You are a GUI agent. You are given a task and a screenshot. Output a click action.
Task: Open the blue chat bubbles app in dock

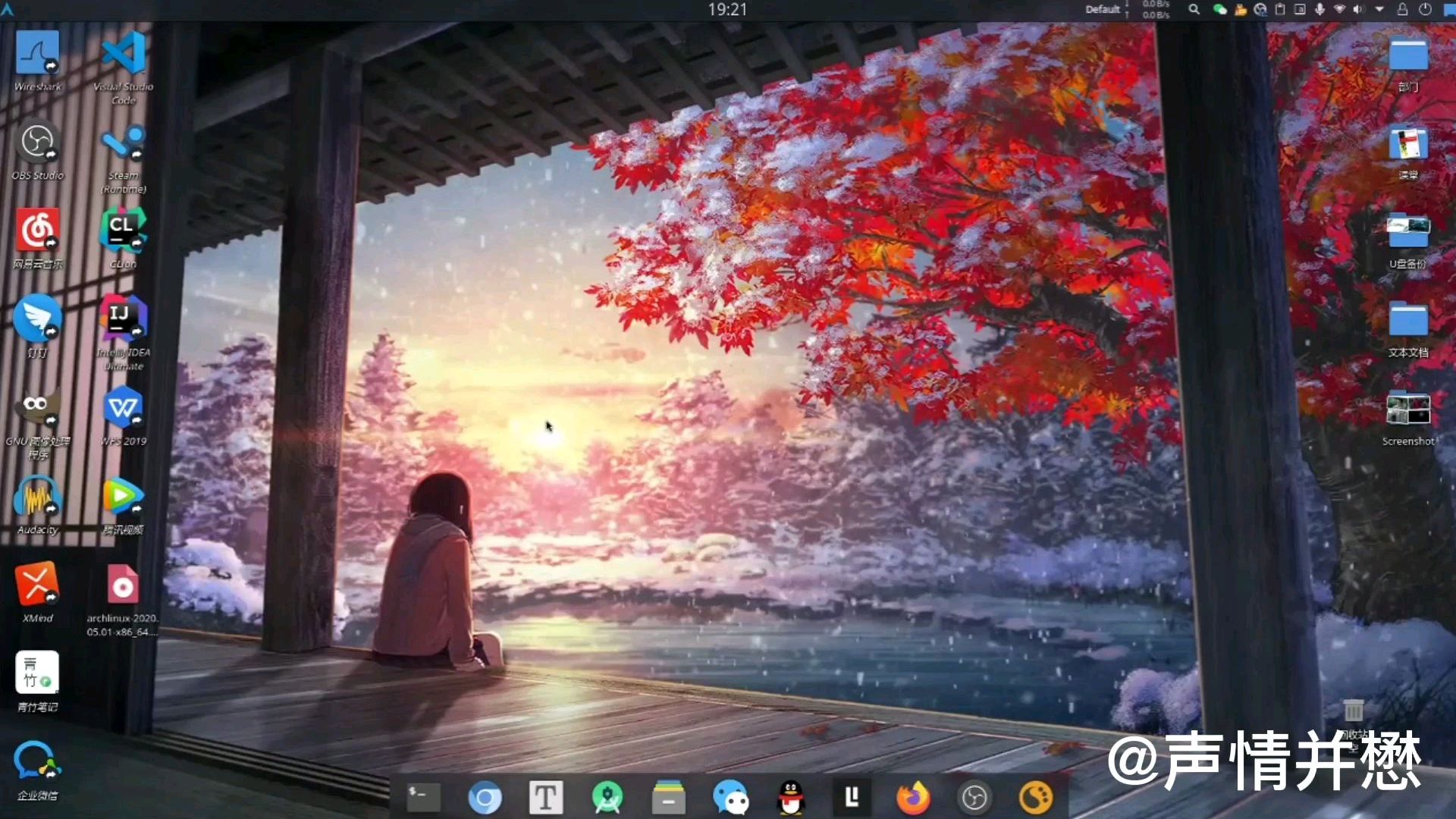pyautogui.click(x=730, y=798)
